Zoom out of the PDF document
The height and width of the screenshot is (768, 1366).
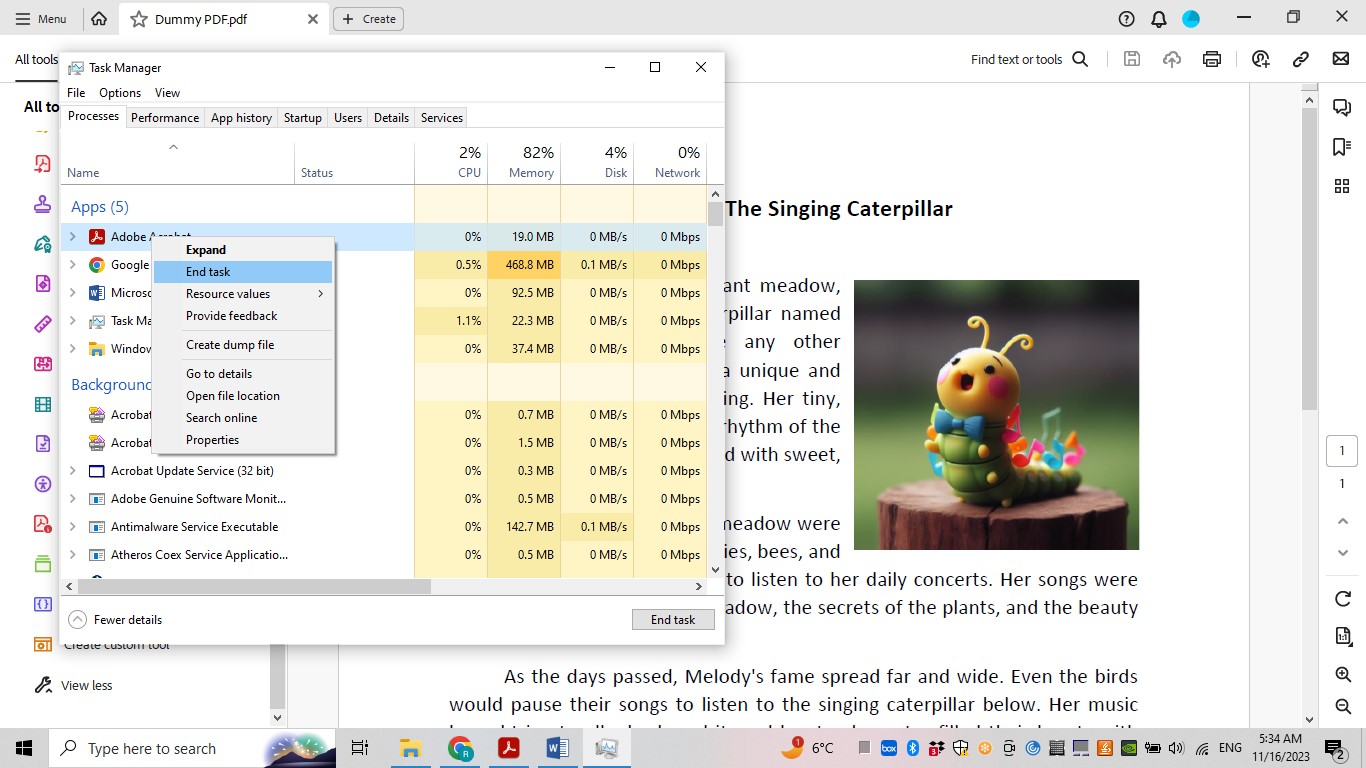coord(1342,707)
